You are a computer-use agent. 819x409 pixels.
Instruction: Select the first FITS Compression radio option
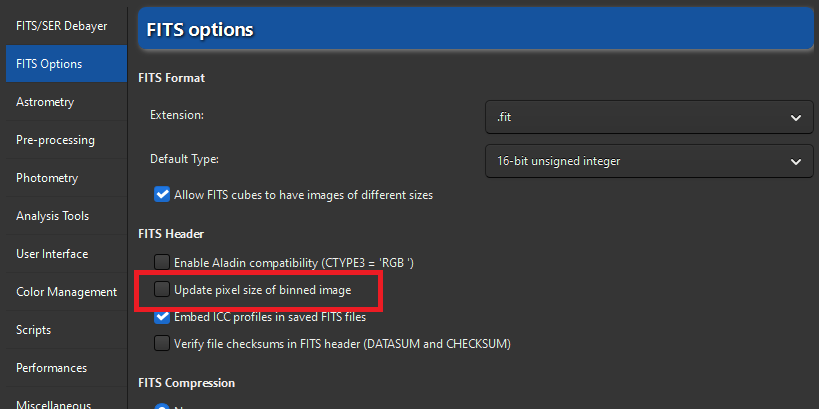pos(162,405)
